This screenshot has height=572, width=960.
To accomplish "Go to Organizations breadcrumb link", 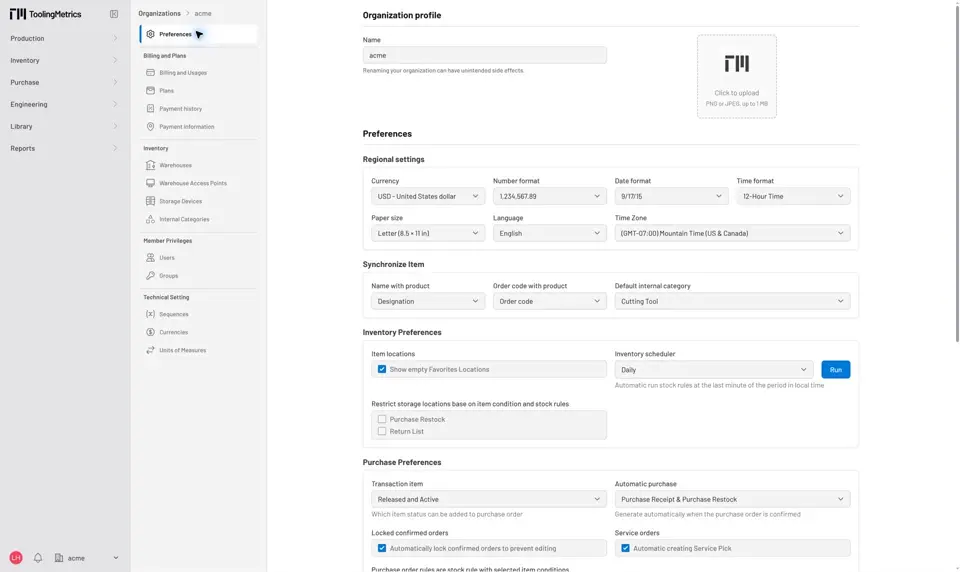I will click(159, 13).
